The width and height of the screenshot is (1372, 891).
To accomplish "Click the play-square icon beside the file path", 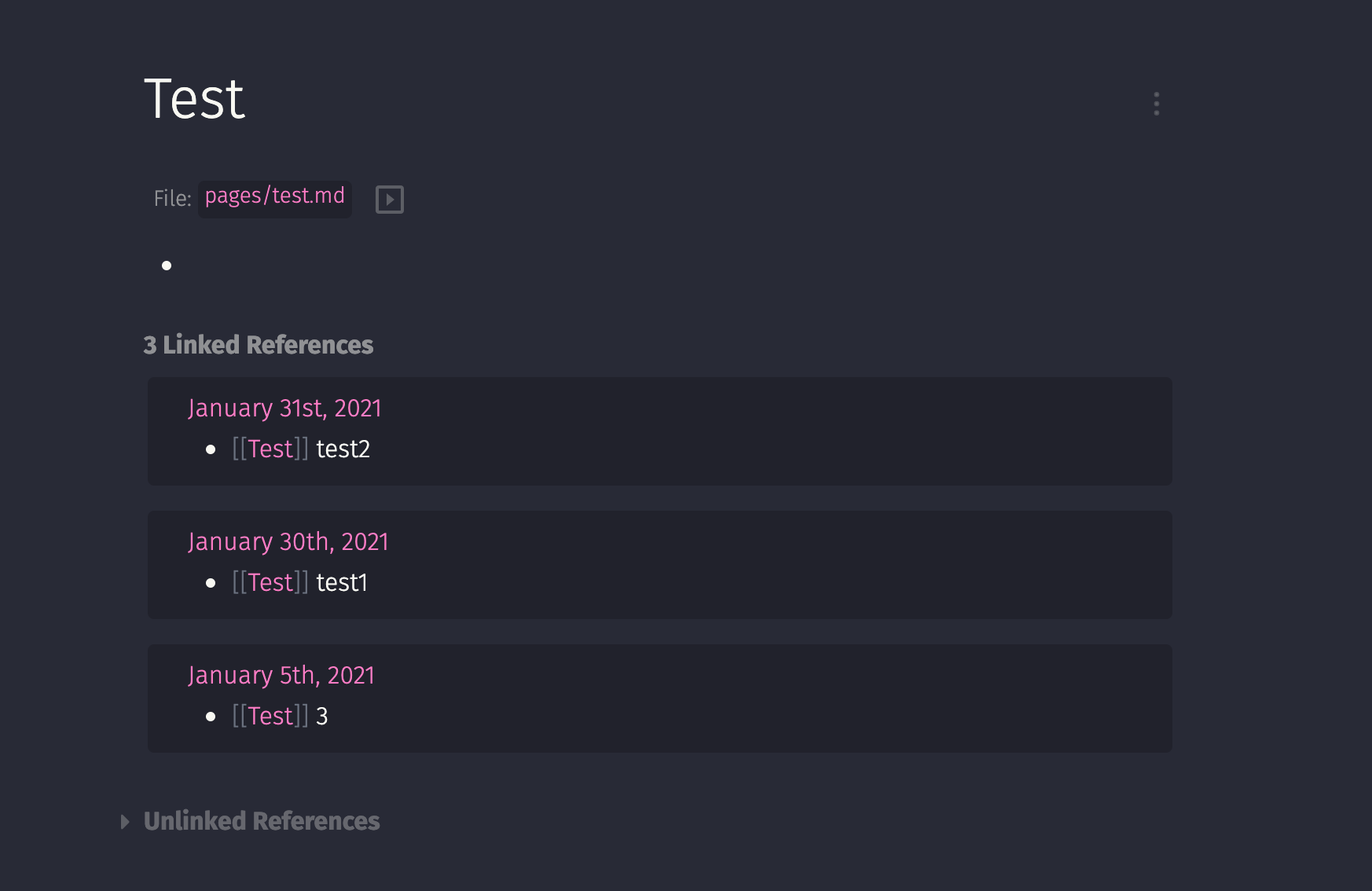I will point(389,200).
